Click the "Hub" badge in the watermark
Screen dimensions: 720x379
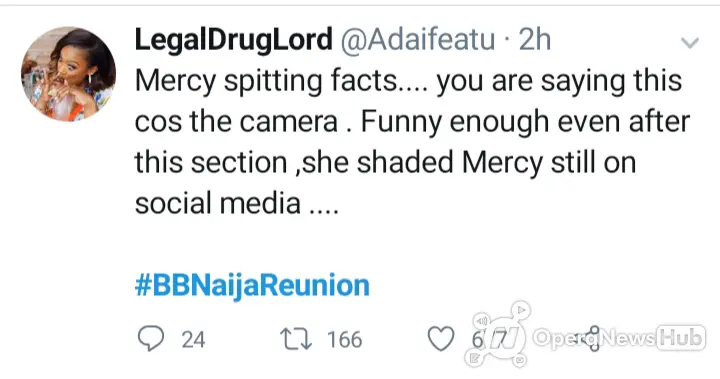(681, 338)
